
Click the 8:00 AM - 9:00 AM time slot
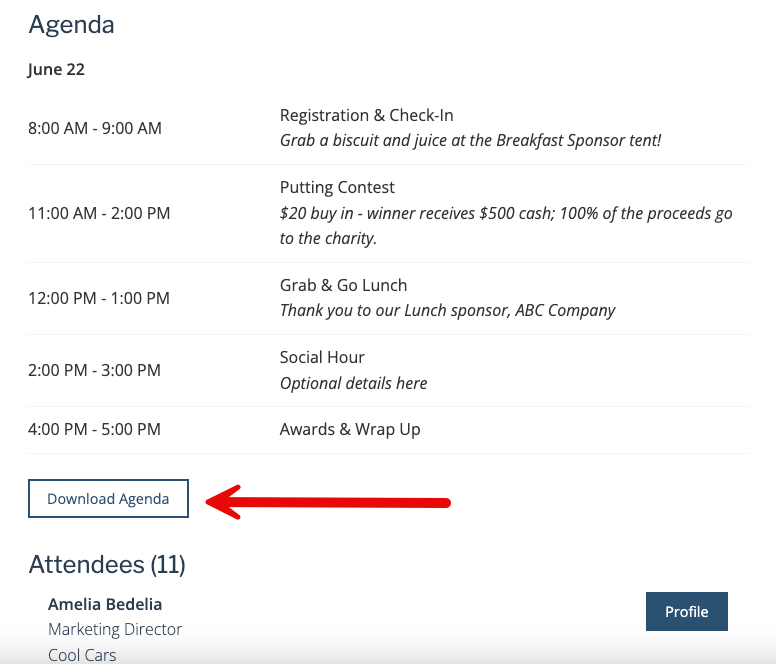pos(95,128)
